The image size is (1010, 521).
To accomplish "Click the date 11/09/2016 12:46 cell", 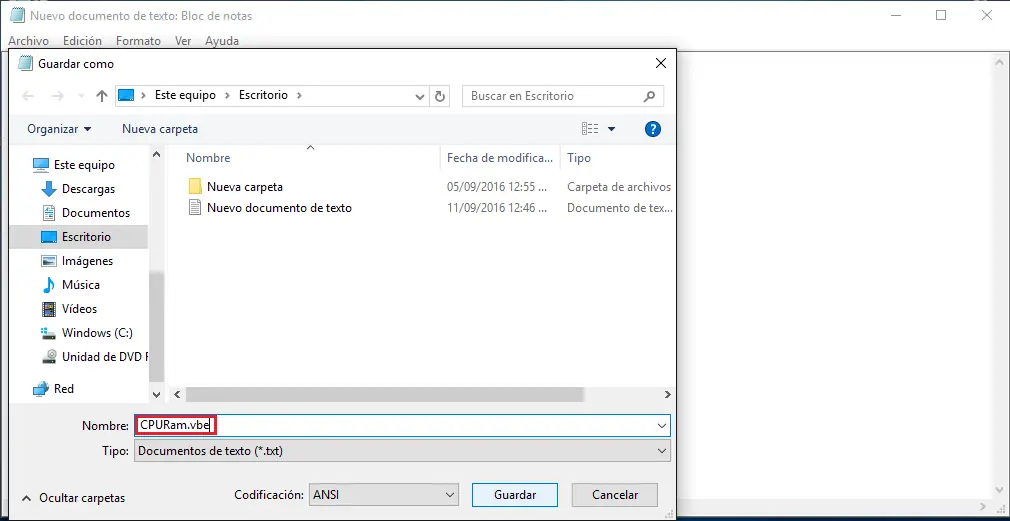I will pyautogui.click(x=498, y=207).
